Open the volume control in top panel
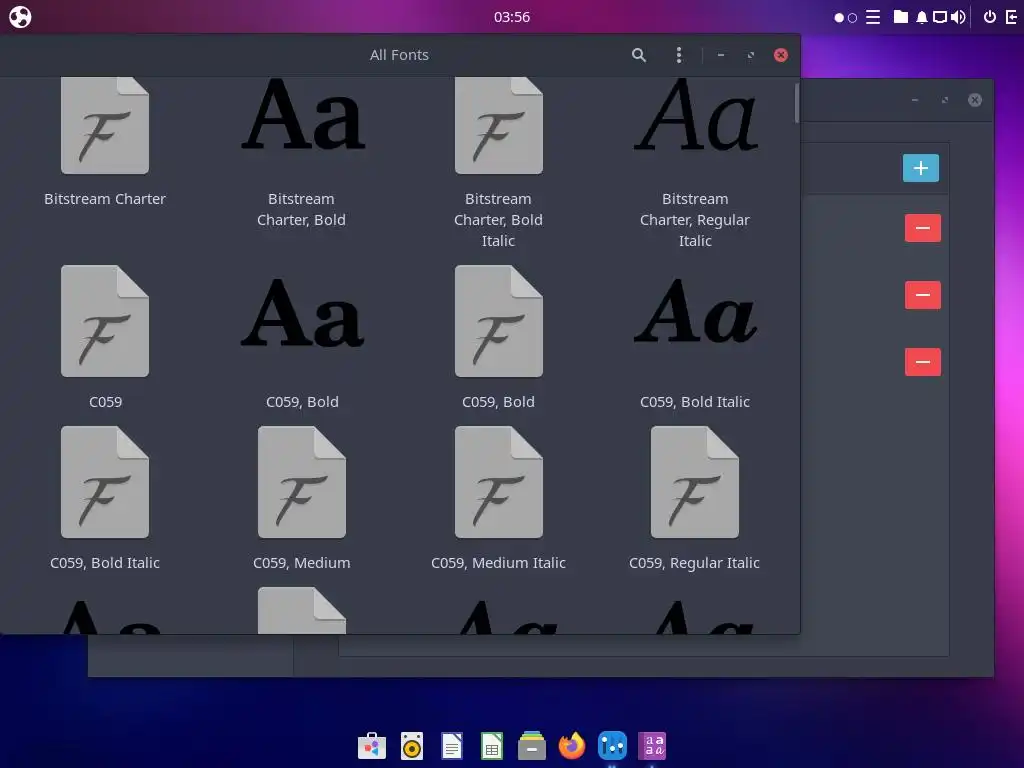Screen dimensions: 1024x768 tap(958, 17)
